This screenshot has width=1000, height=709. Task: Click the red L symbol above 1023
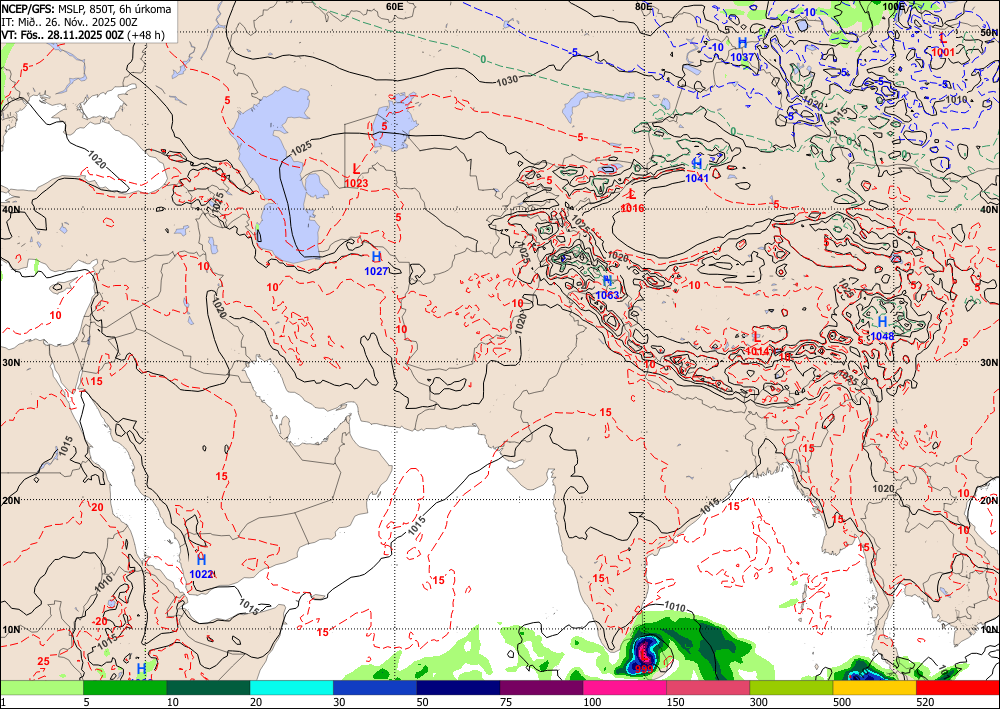tap(357, 170)
